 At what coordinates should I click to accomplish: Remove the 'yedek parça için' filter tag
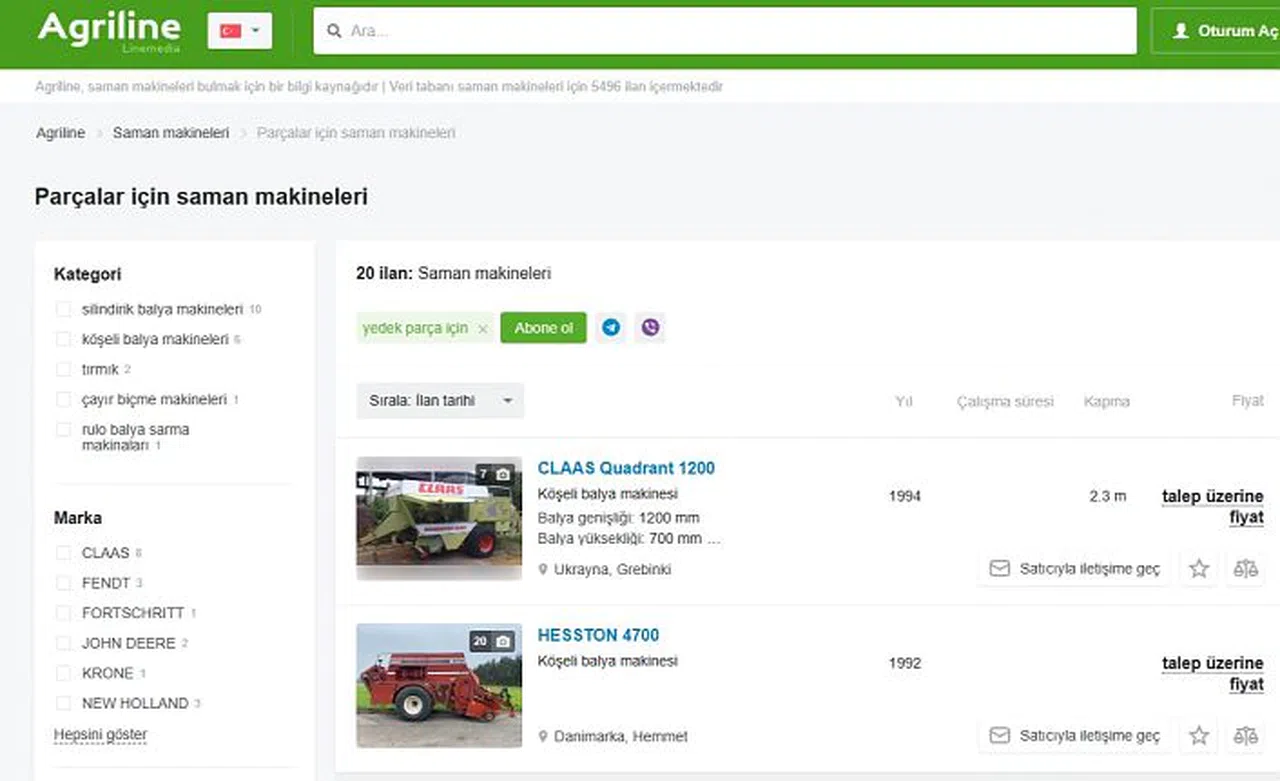coord(483,329)
